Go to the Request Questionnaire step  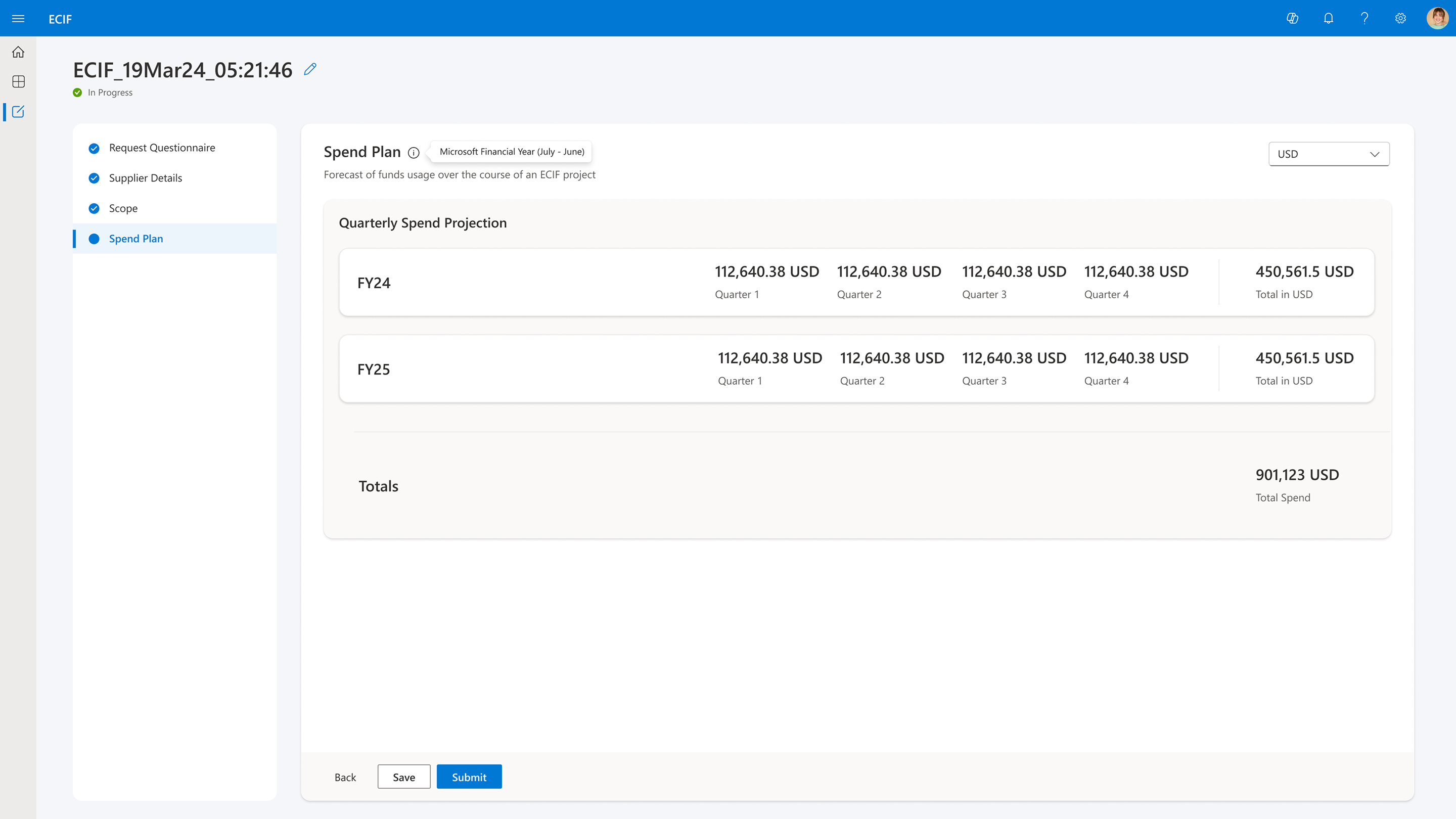(x=162, y=148)
